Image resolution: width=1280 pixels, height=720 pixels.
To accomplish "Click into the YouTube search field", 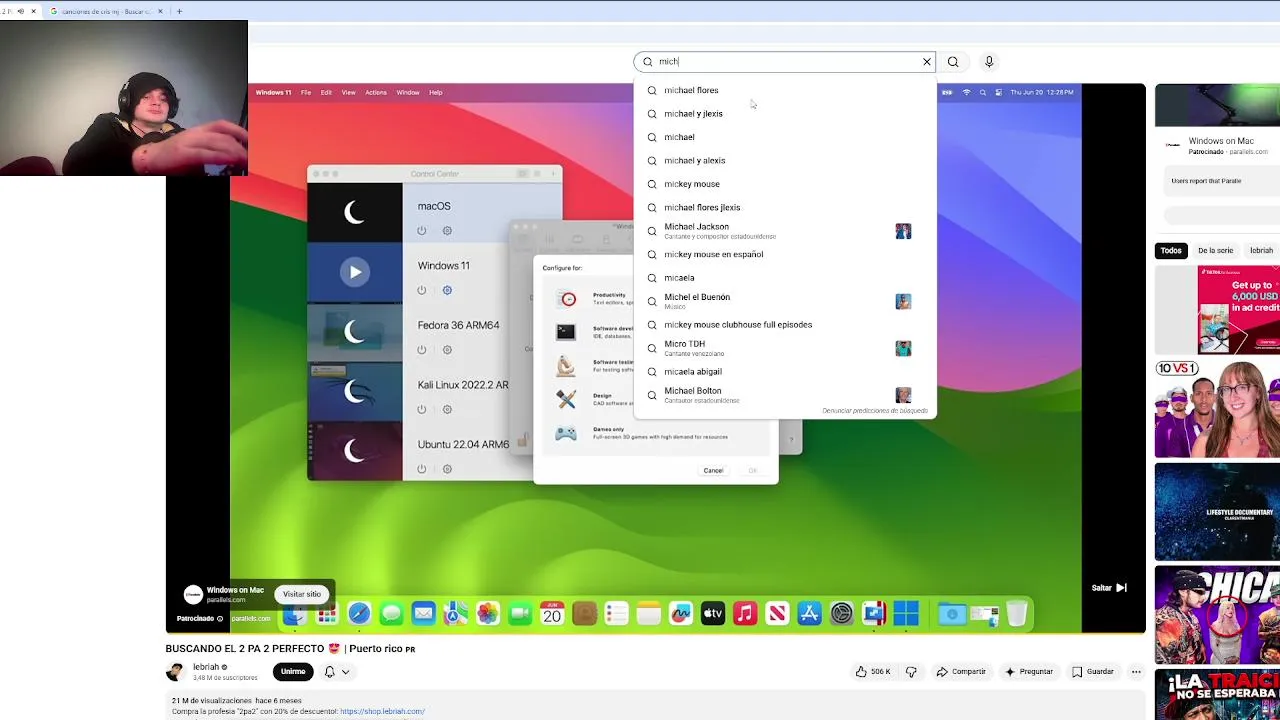I will [784, 62].
